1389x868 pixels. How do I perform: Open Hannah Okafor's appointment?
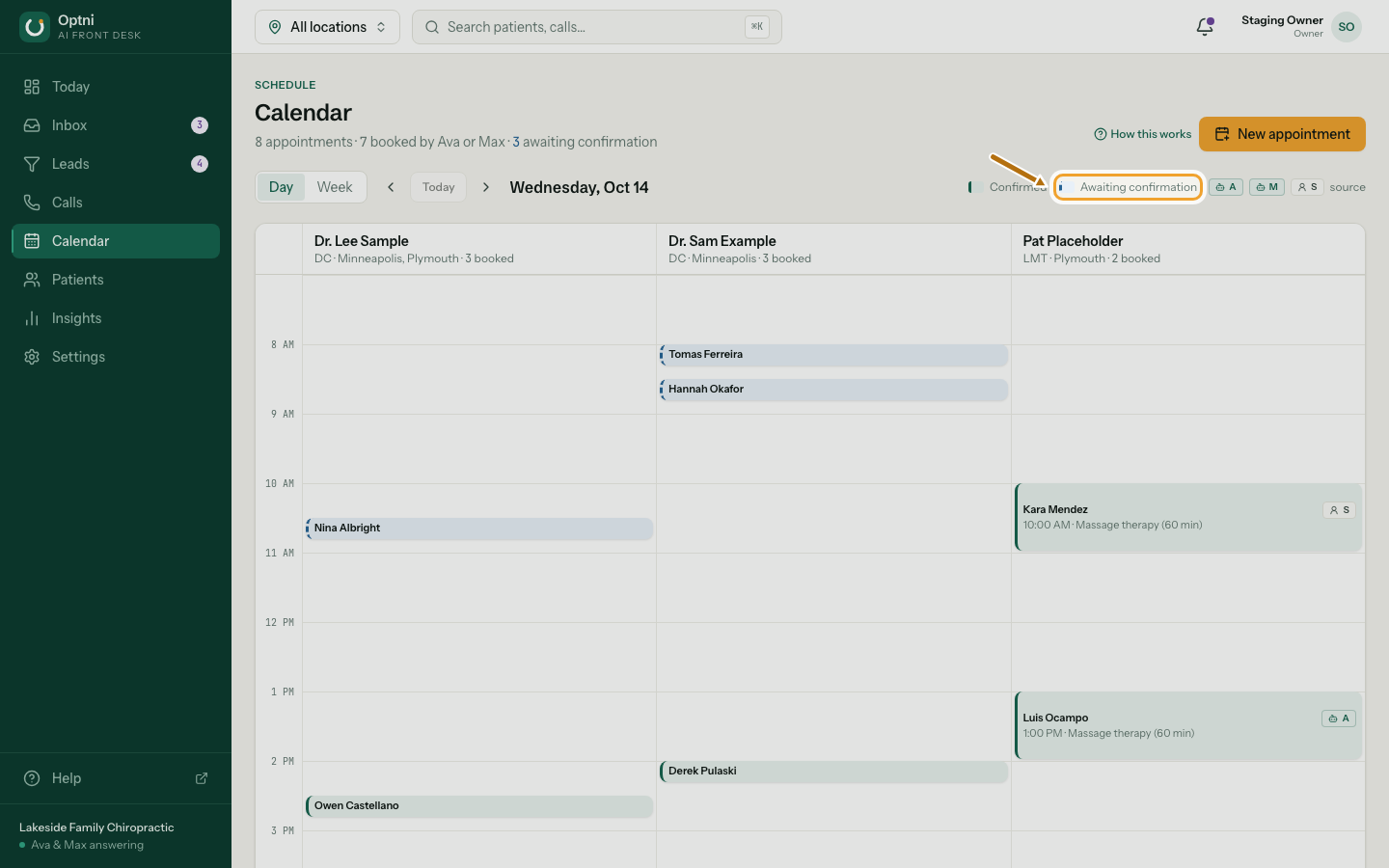[x=834, y=390]
